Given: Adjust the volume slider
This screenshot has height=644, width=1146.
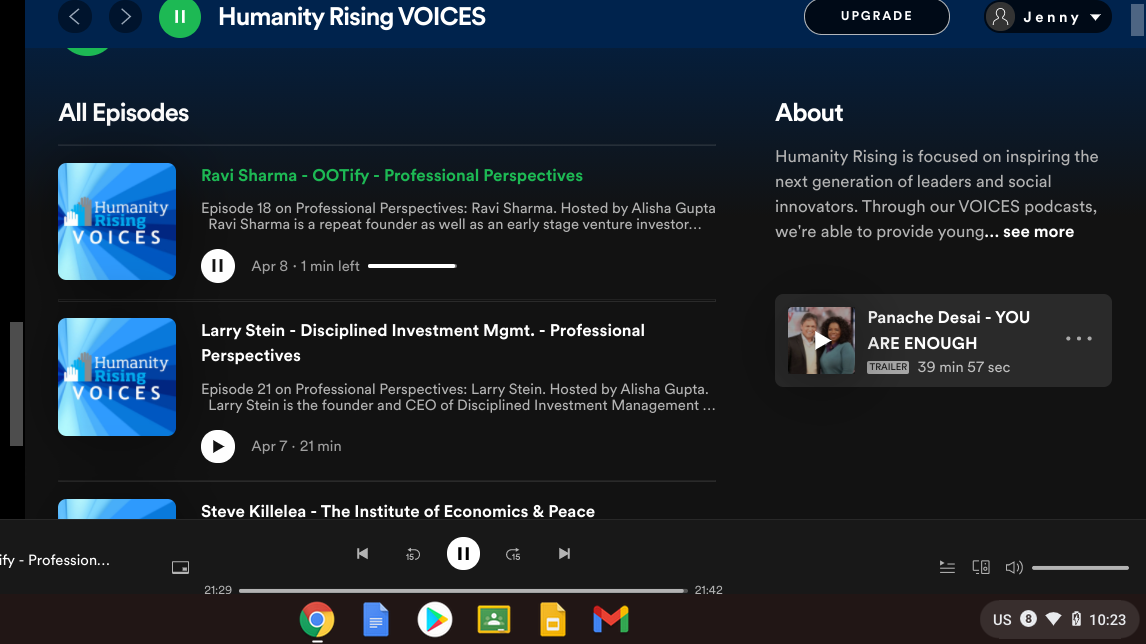Looking at the screenshot, I should tap(1080, 568).
